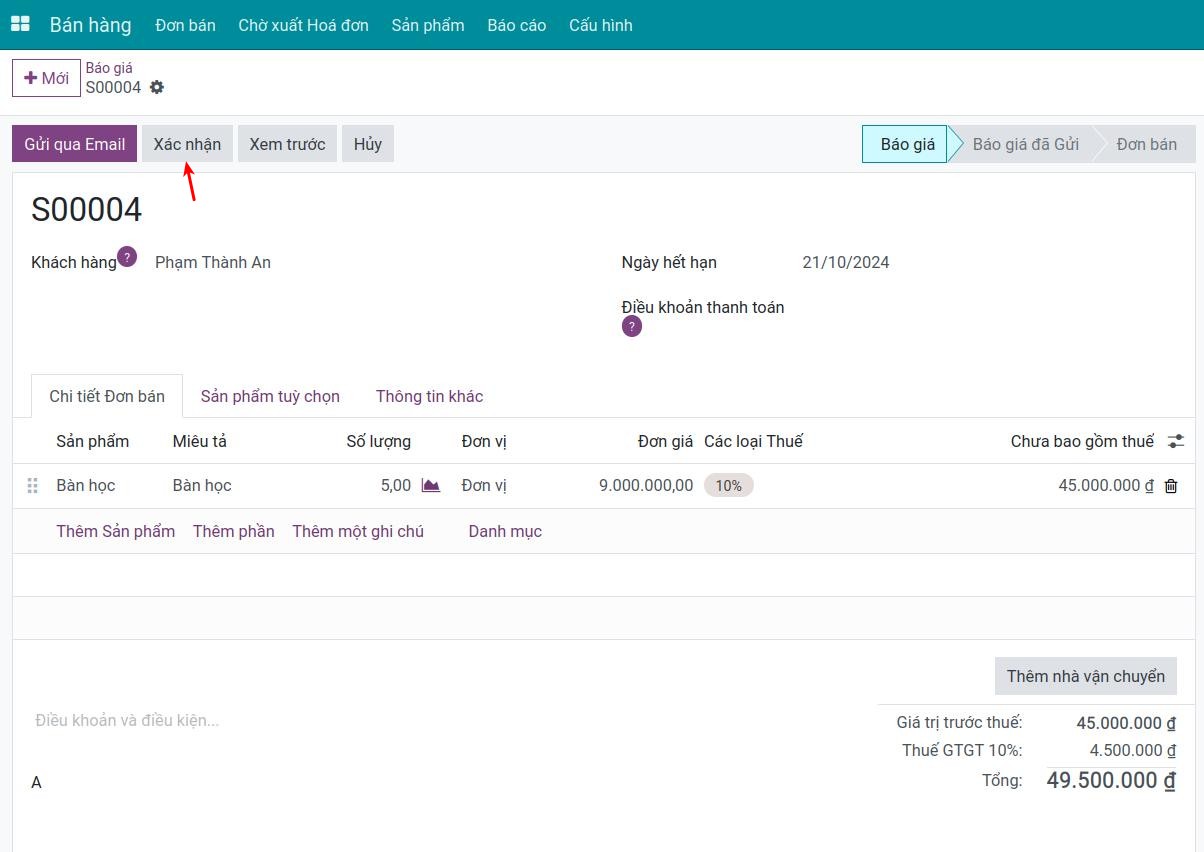Open the Danh mục catalog link

click(x=505, y=531)
